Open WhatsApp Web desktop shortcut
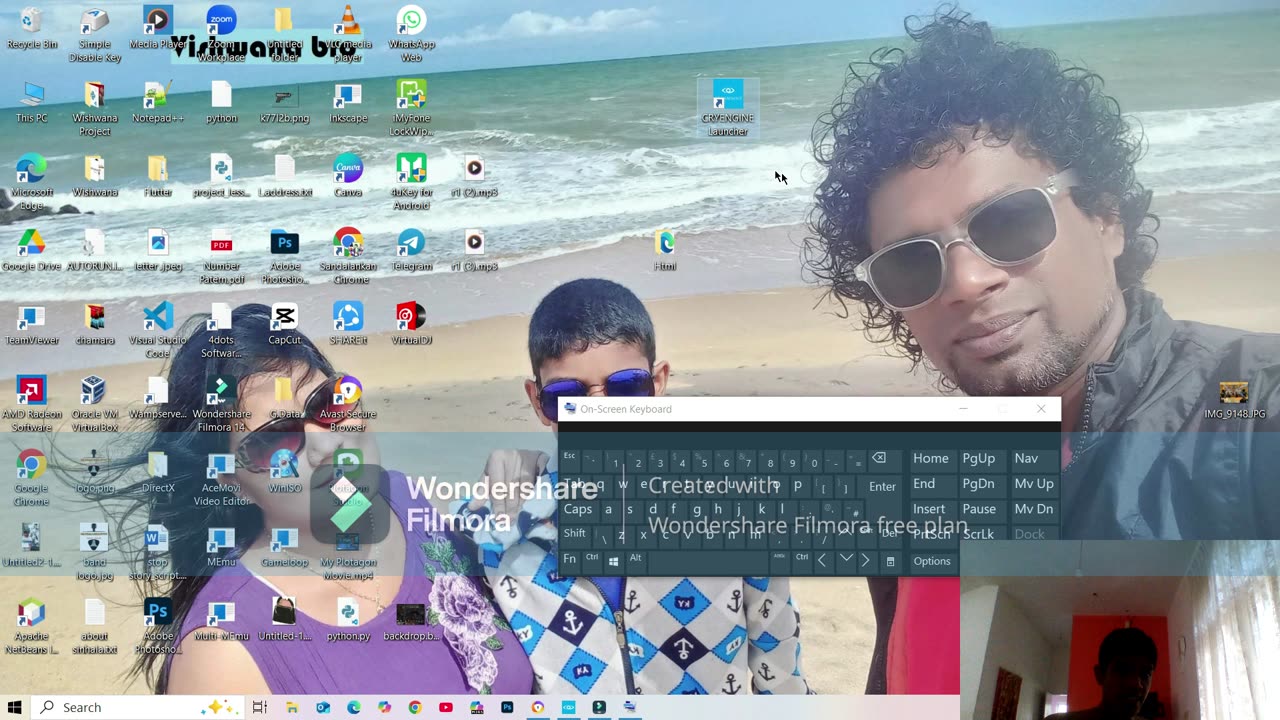Image resolution: width=1280 pixels, height=720 pixels. coord(411,34)
